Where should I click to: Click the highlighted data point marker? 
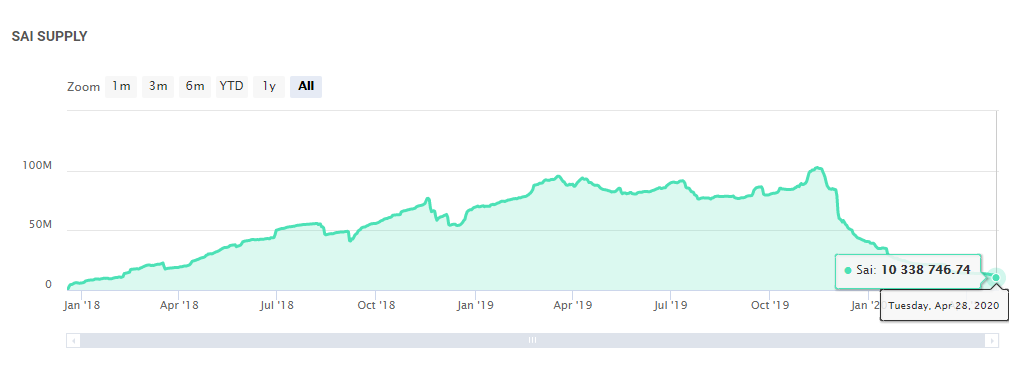pos(996,277)
